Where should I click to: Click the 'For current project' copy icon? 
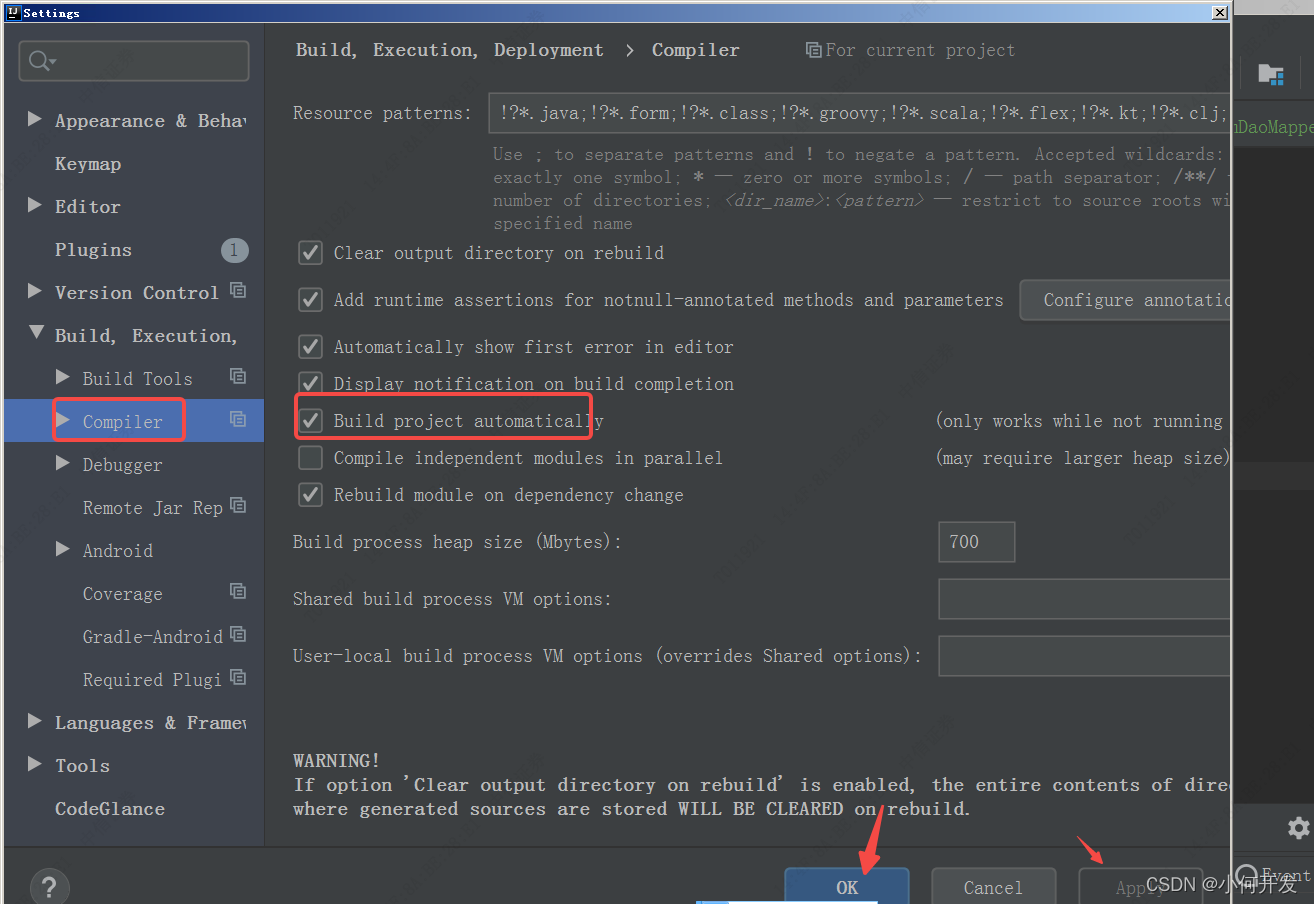(814, 50)
